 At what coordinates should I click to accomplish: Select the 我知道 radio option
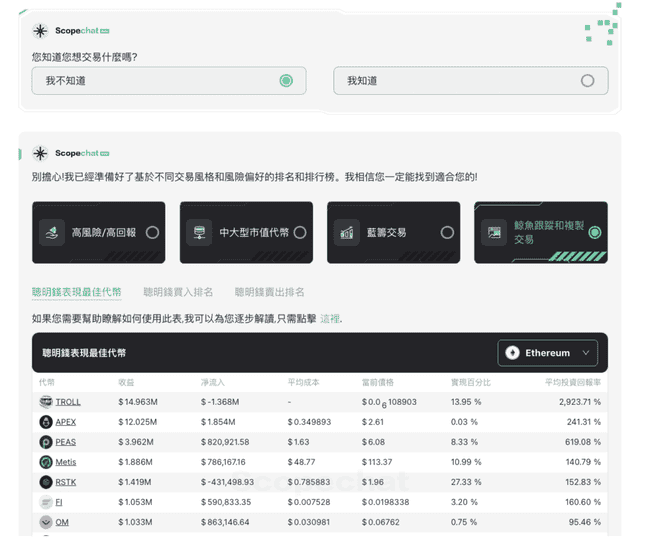pos(471,80)
